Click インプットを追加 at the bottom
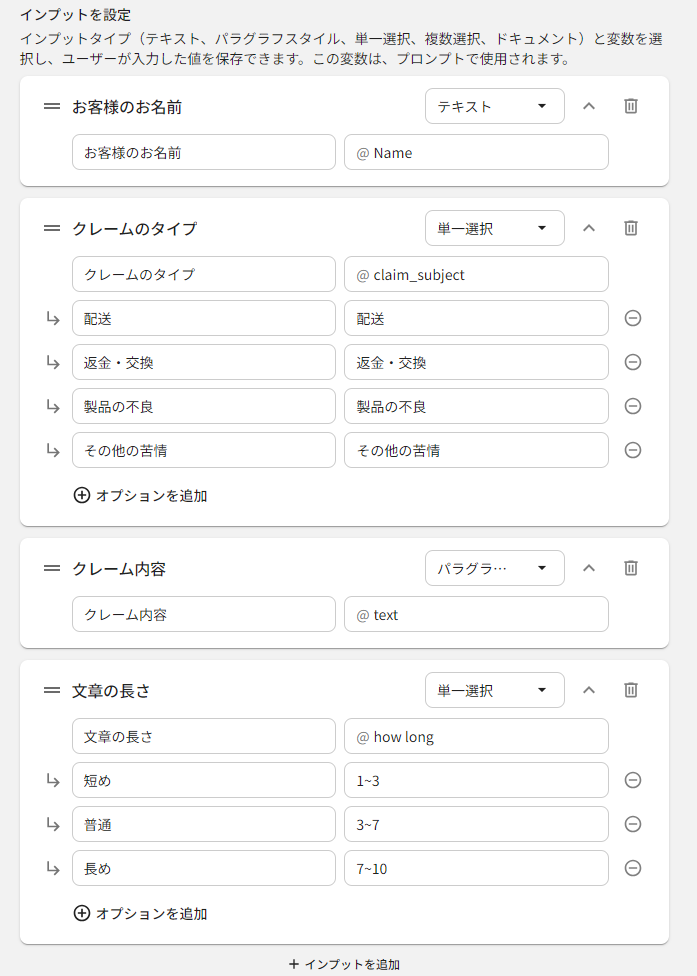The image size is (697, 976). tap(344, 964)
